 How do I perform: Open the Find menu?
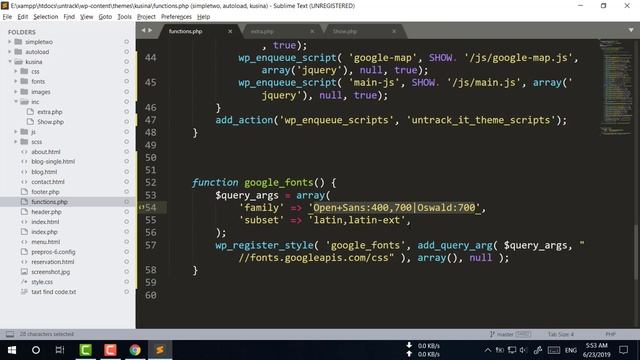[x=69, y=17]
